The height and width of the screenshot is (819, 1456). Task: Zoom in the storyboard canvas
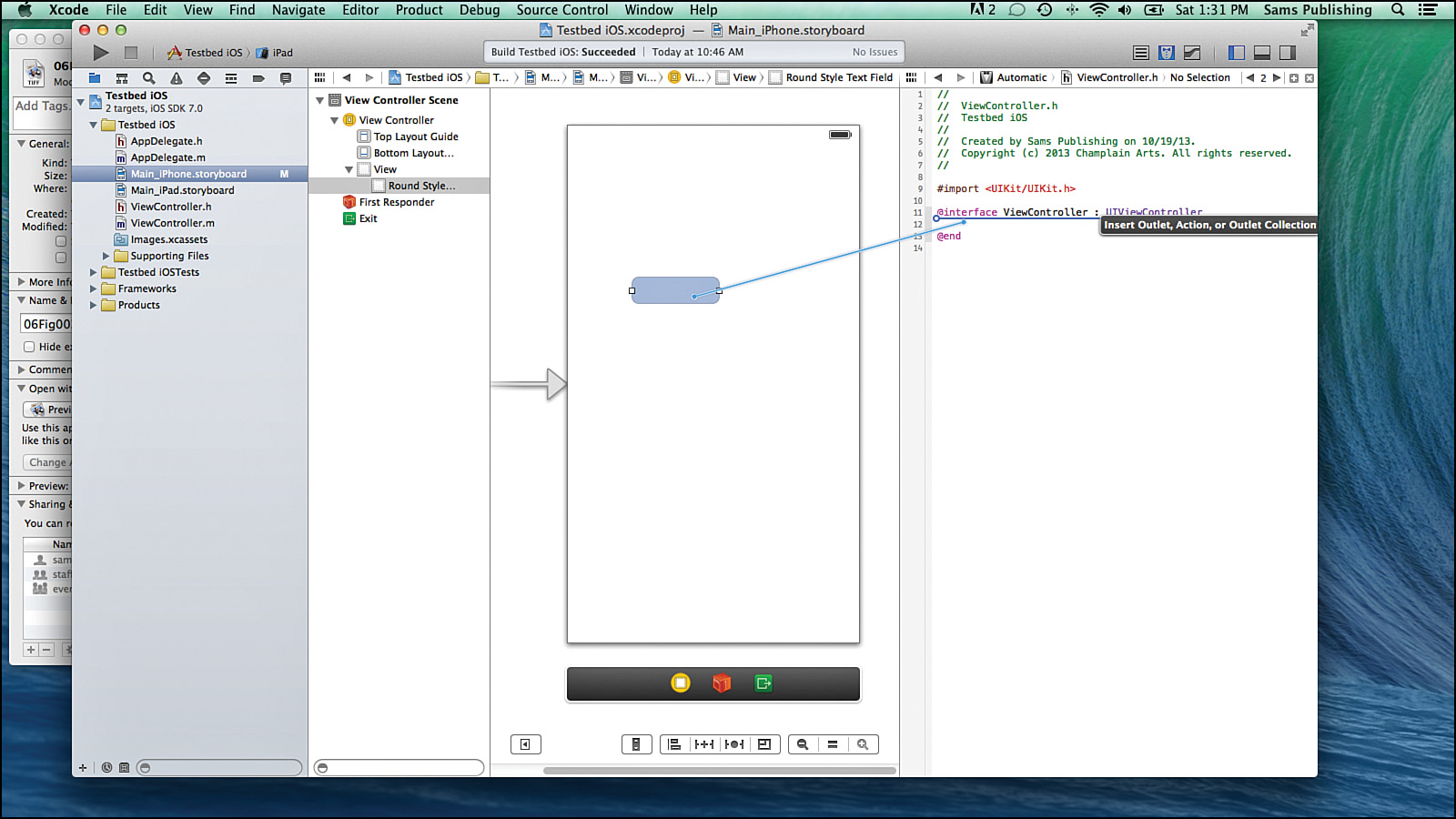[863, 744]
